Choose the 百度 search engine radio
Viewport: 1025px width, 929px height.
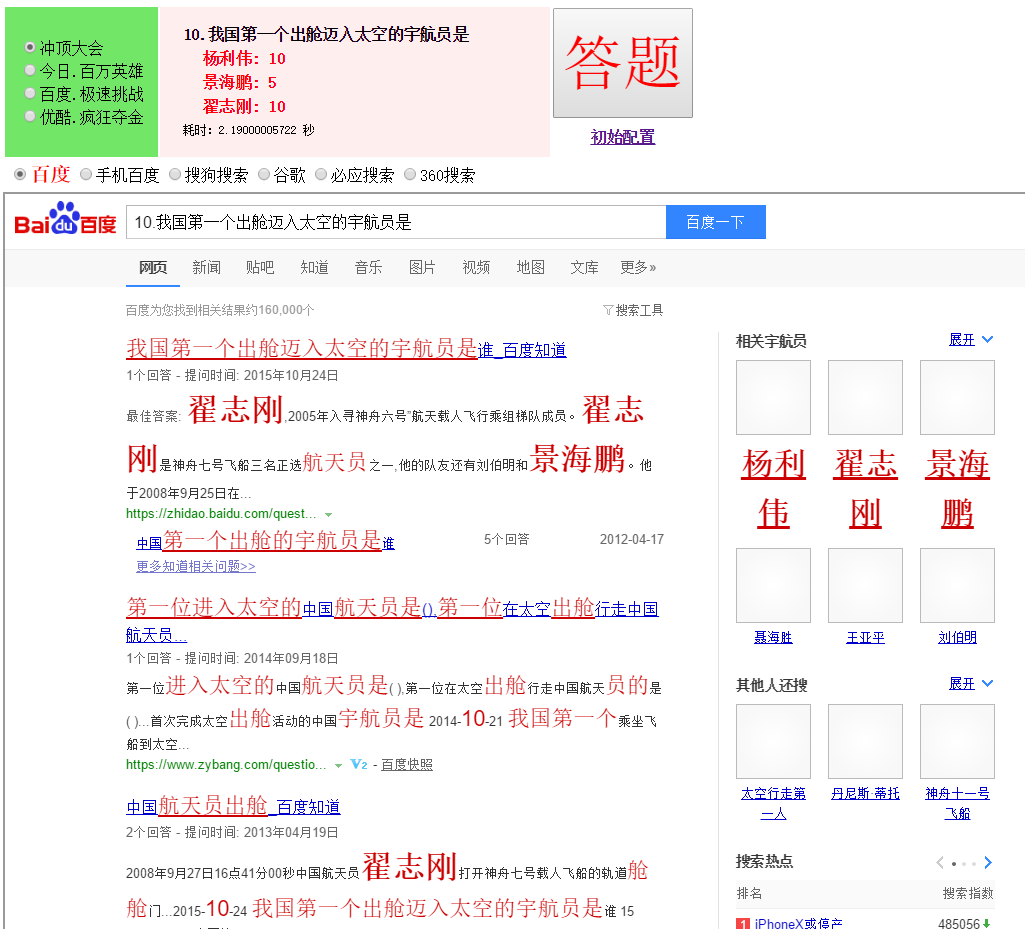point(20,175)
